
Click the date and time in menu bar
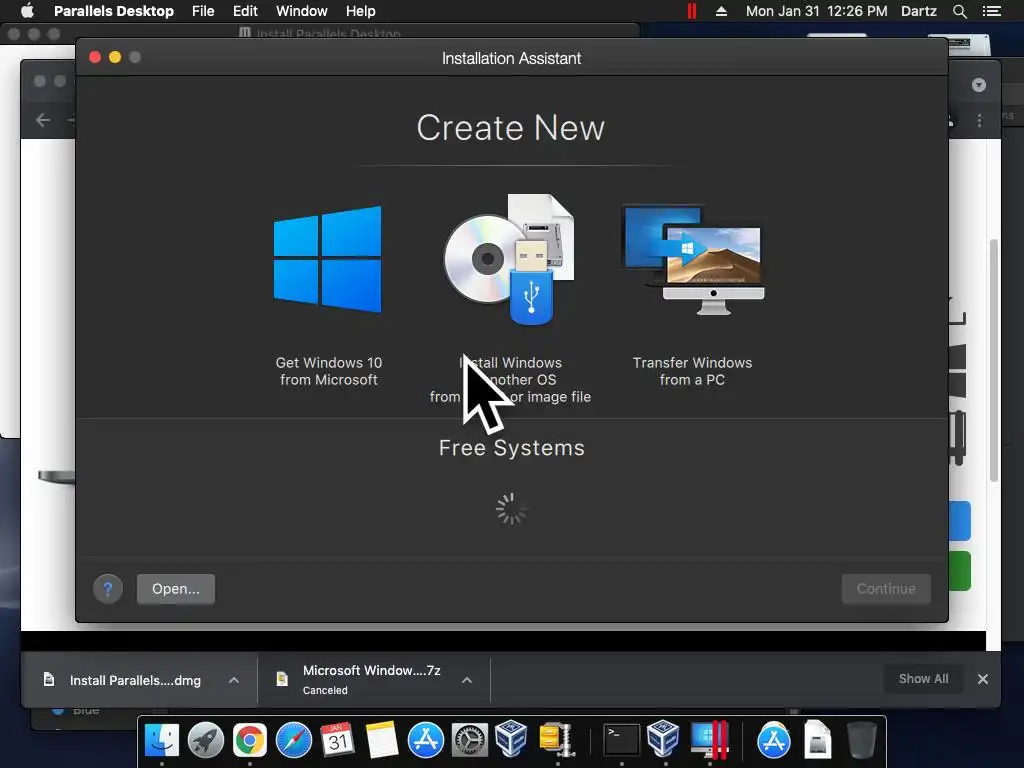coord(816,11)
